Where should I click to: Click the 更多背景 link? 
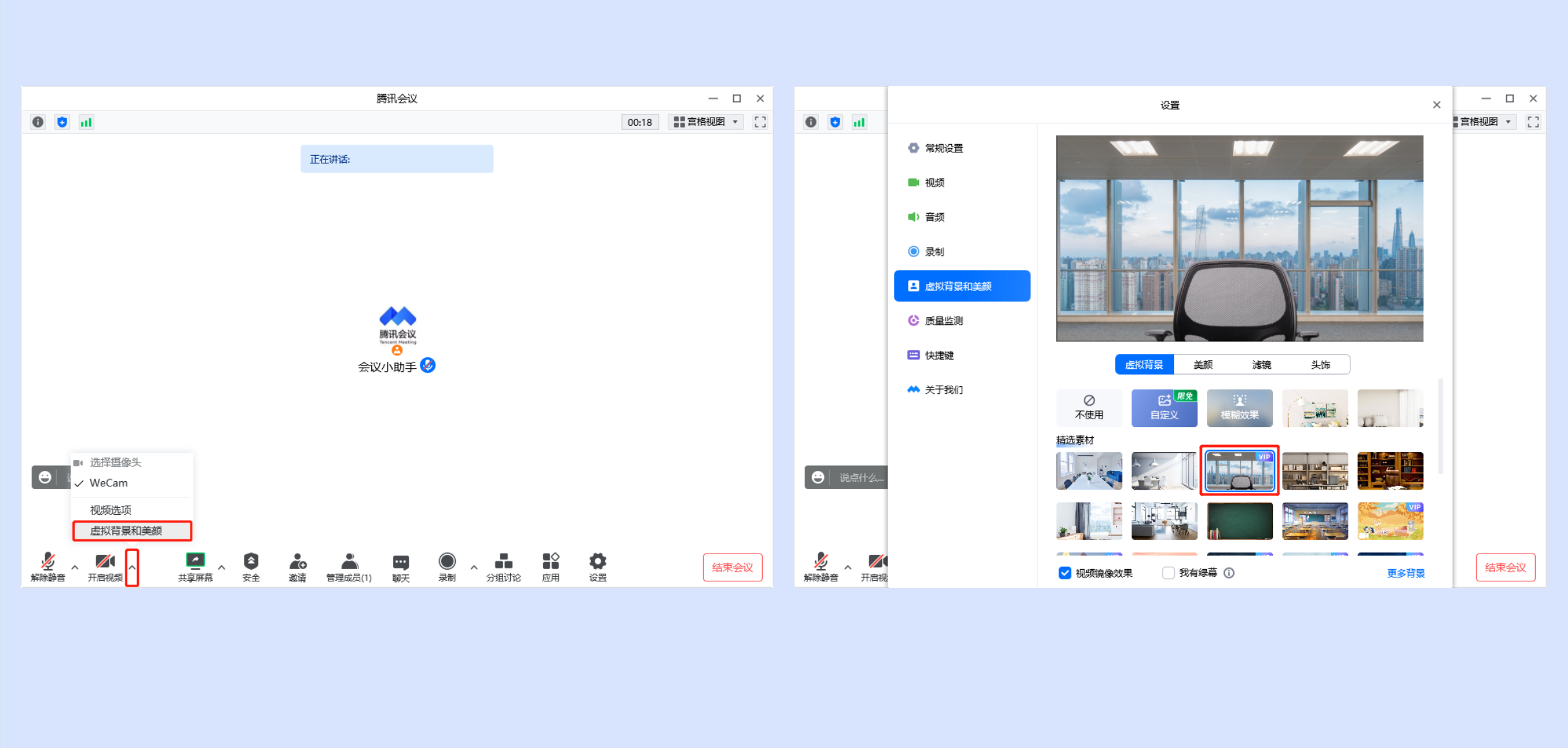(x=1405, y=573)
